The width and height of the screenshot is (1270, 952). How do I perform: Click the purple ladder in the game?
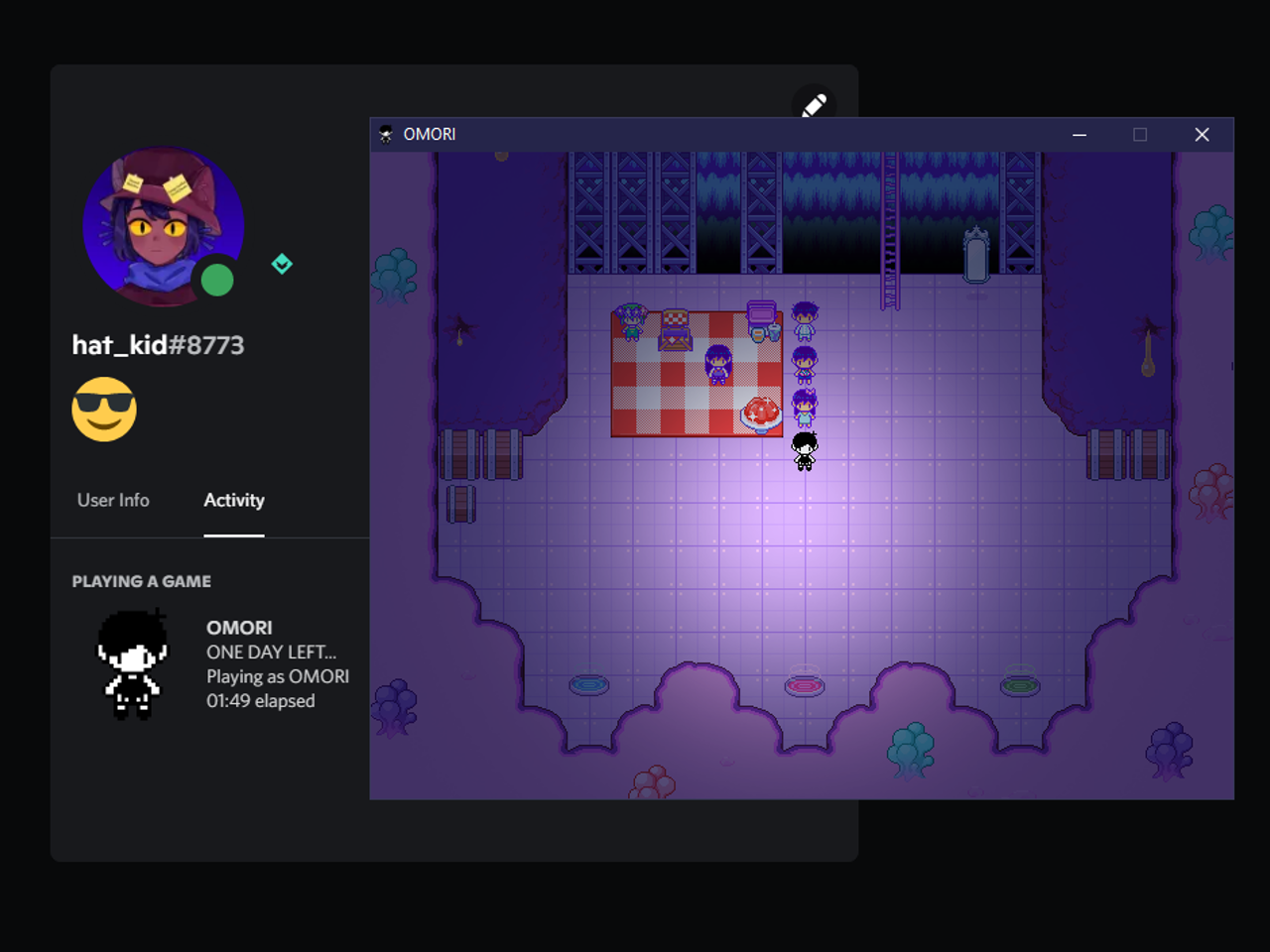[890, 231]
